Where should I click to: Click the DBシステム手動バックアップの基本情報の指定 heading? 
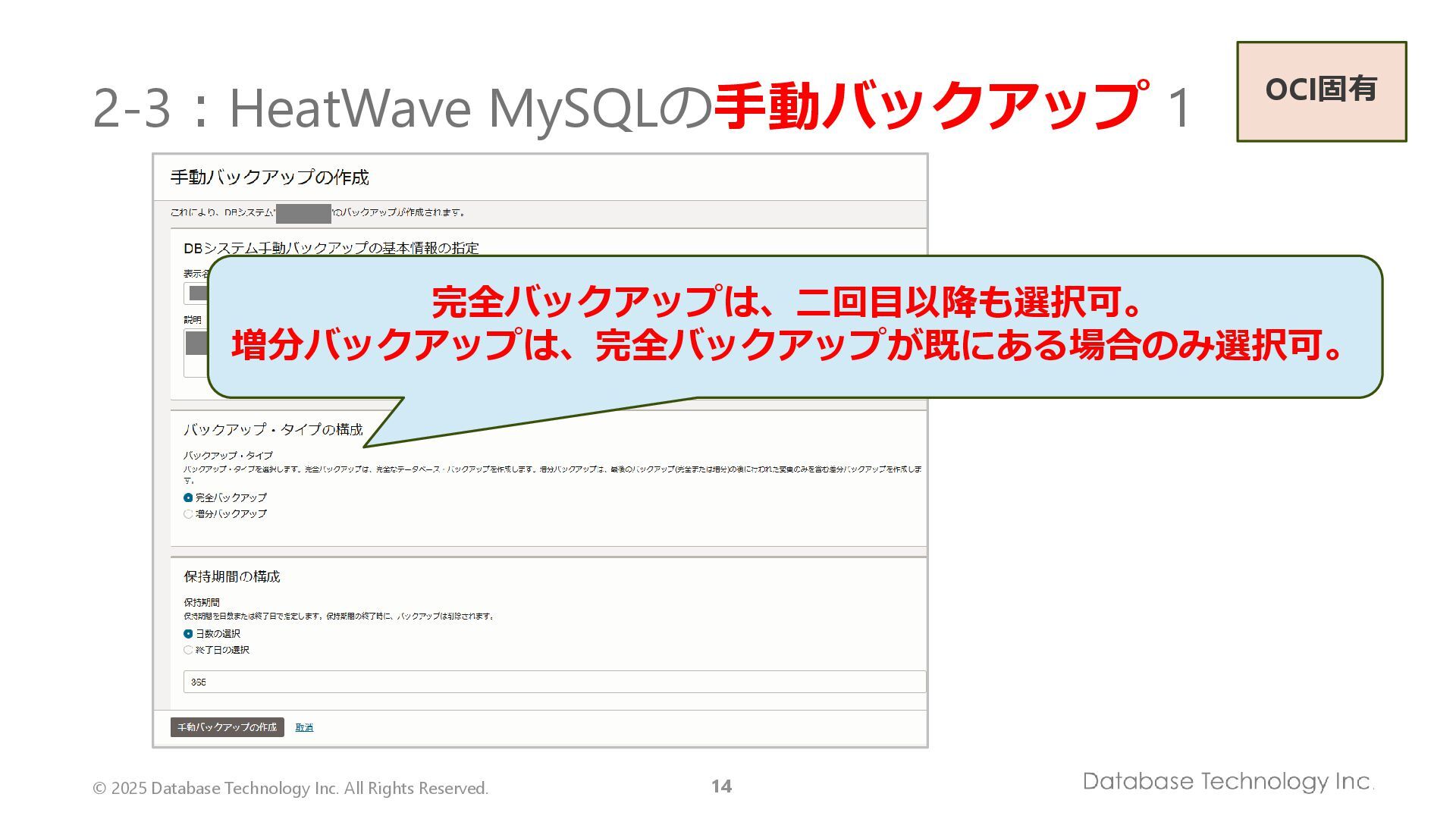331,248
